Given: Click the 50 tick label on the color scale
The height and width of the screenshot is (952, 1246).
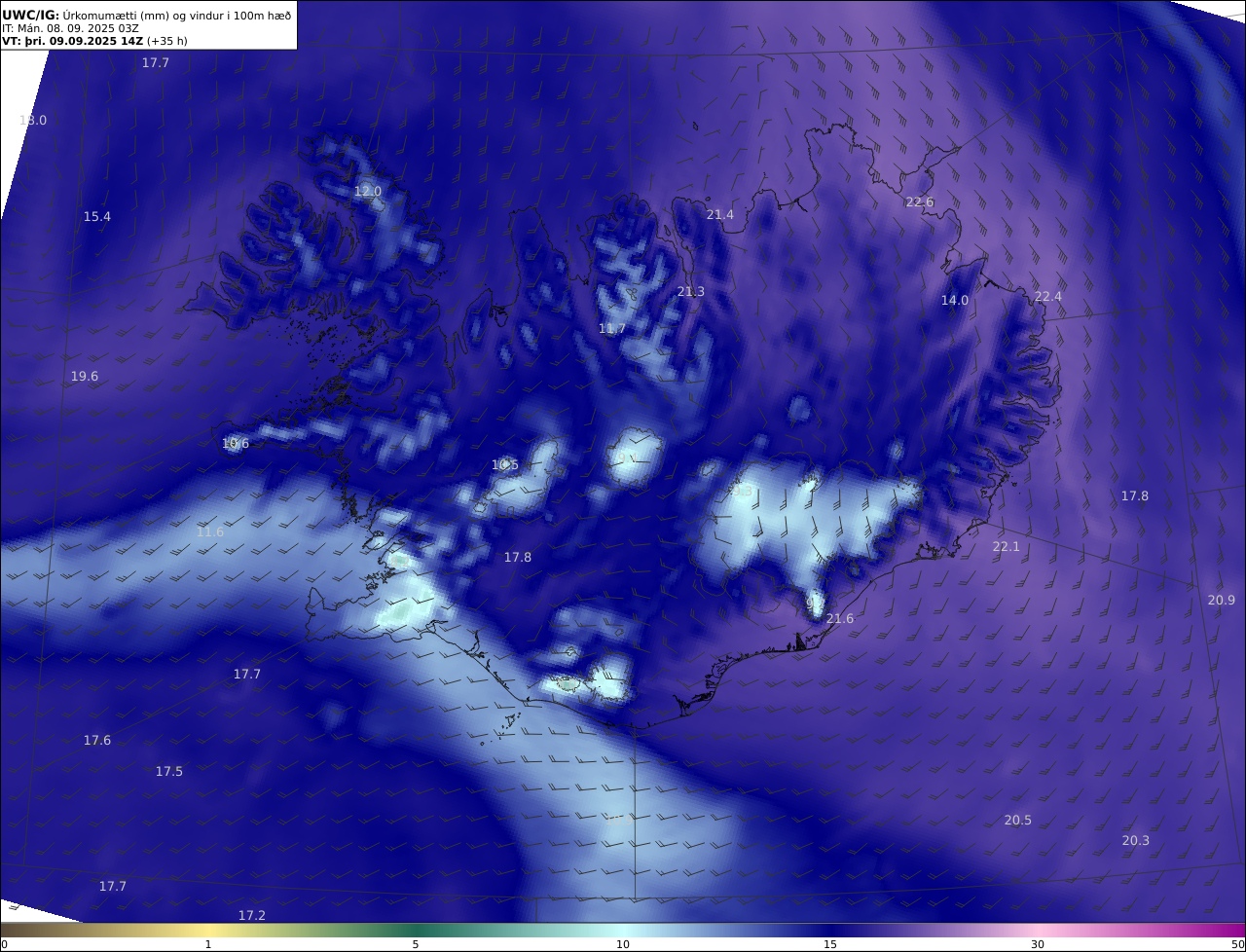Looking at the screenshot, I should pyautogui.click(x=1238, y=944).
